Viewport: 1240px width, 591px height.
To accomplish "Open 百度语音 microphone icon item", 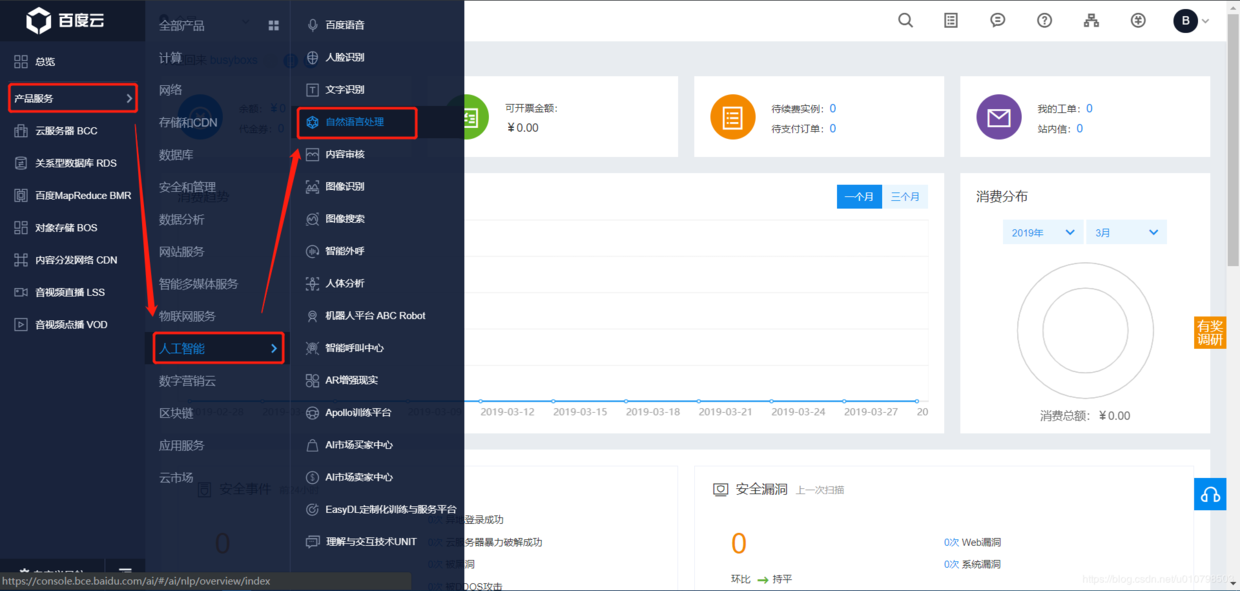I will coord(313,25).
